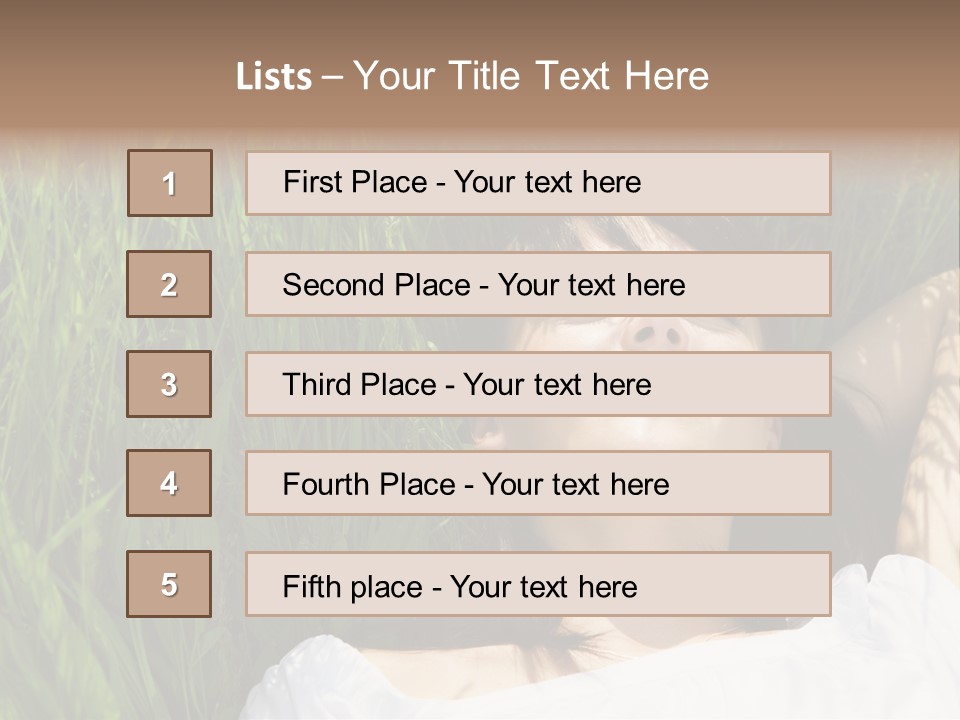Viewport: 960px width, 720px height.
Task: Click the number 3 box
Action: pyautogui.click(x=169, y=384)
